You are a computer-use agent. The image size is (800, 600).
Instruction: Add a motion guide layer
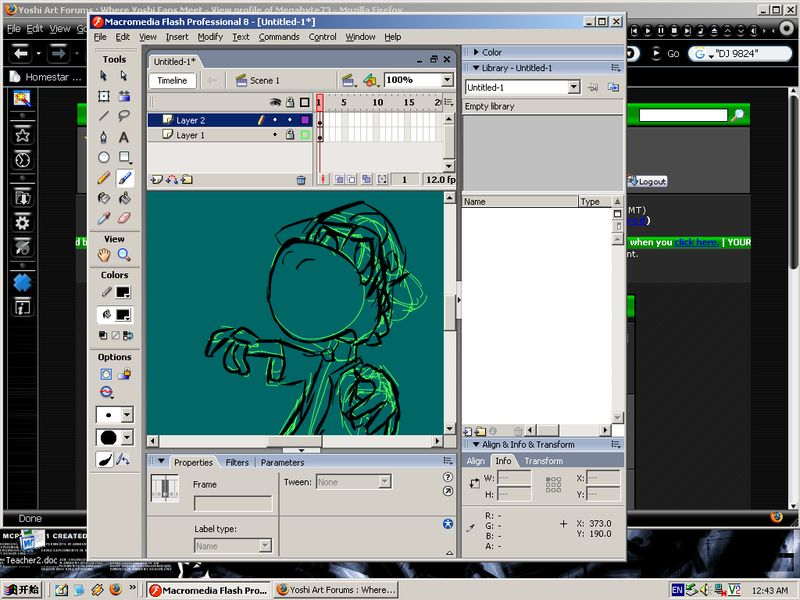point(171,180)
